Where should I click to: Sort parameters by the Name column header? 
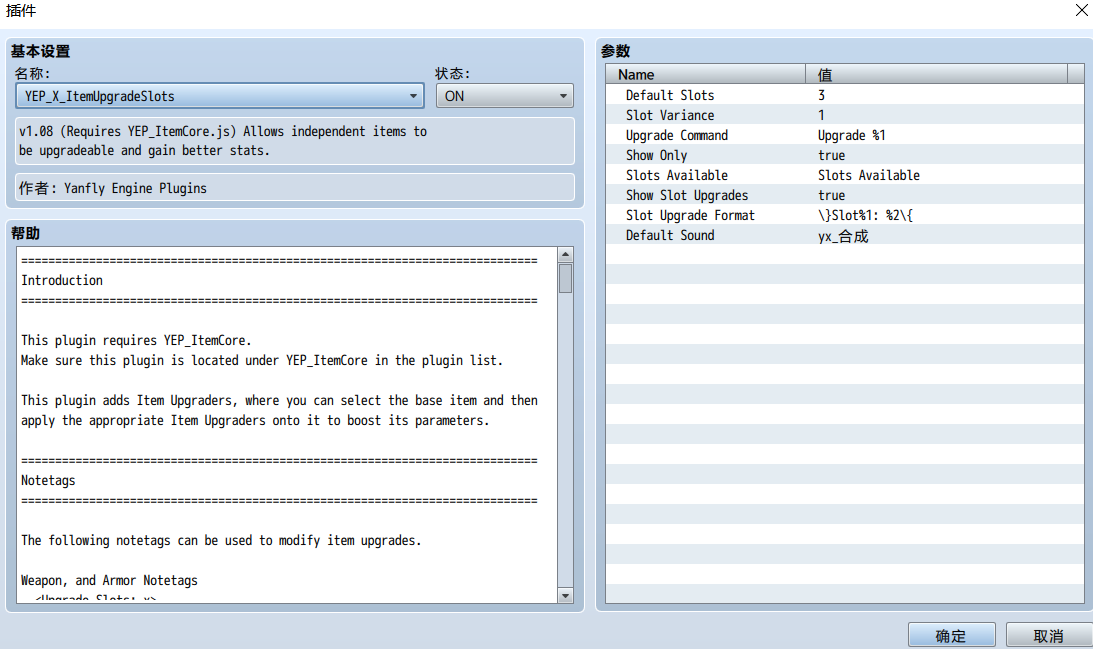pos(705,75)
